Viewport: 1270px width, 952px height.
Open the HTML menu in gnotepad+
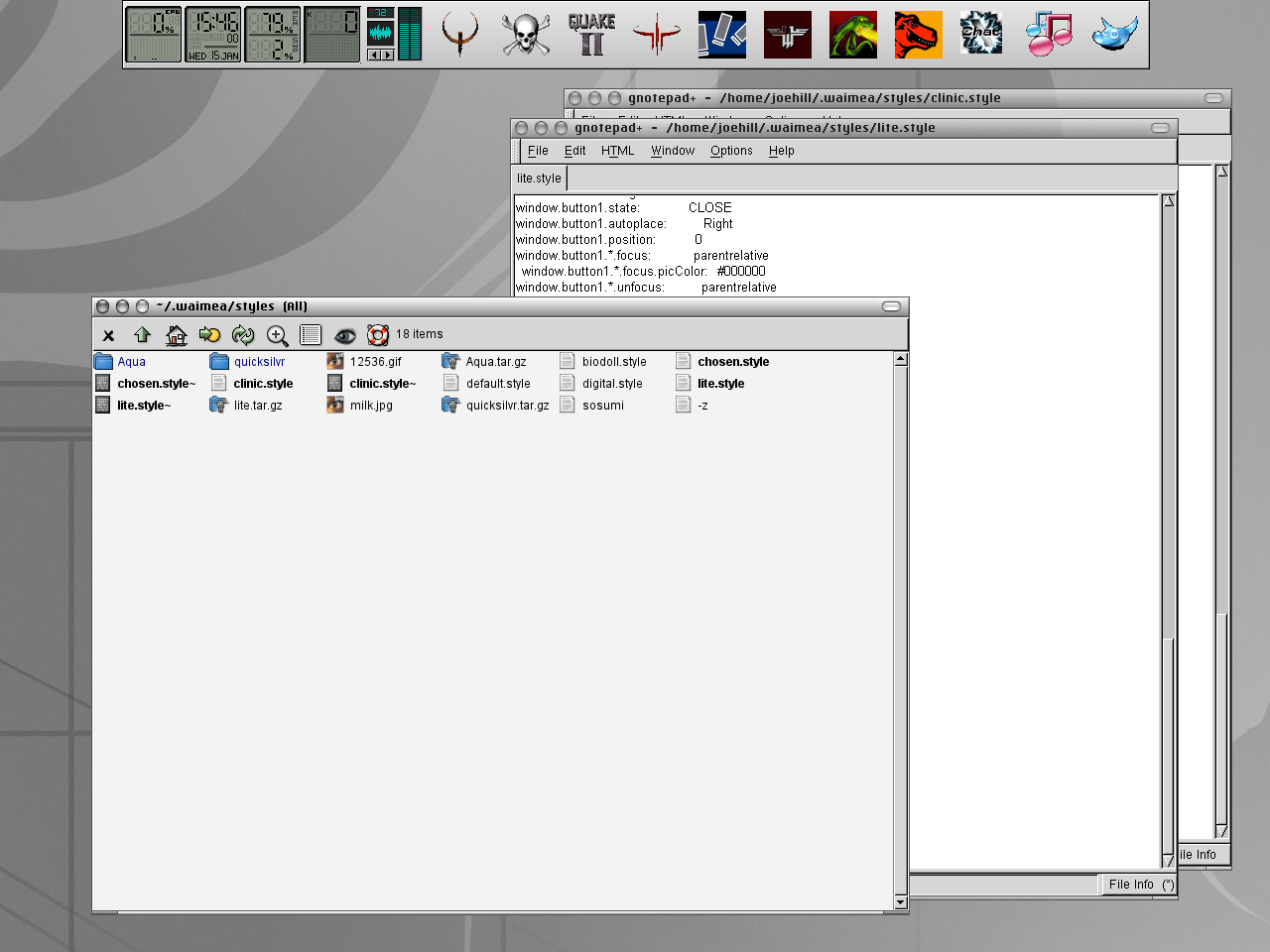click(617, 151)
